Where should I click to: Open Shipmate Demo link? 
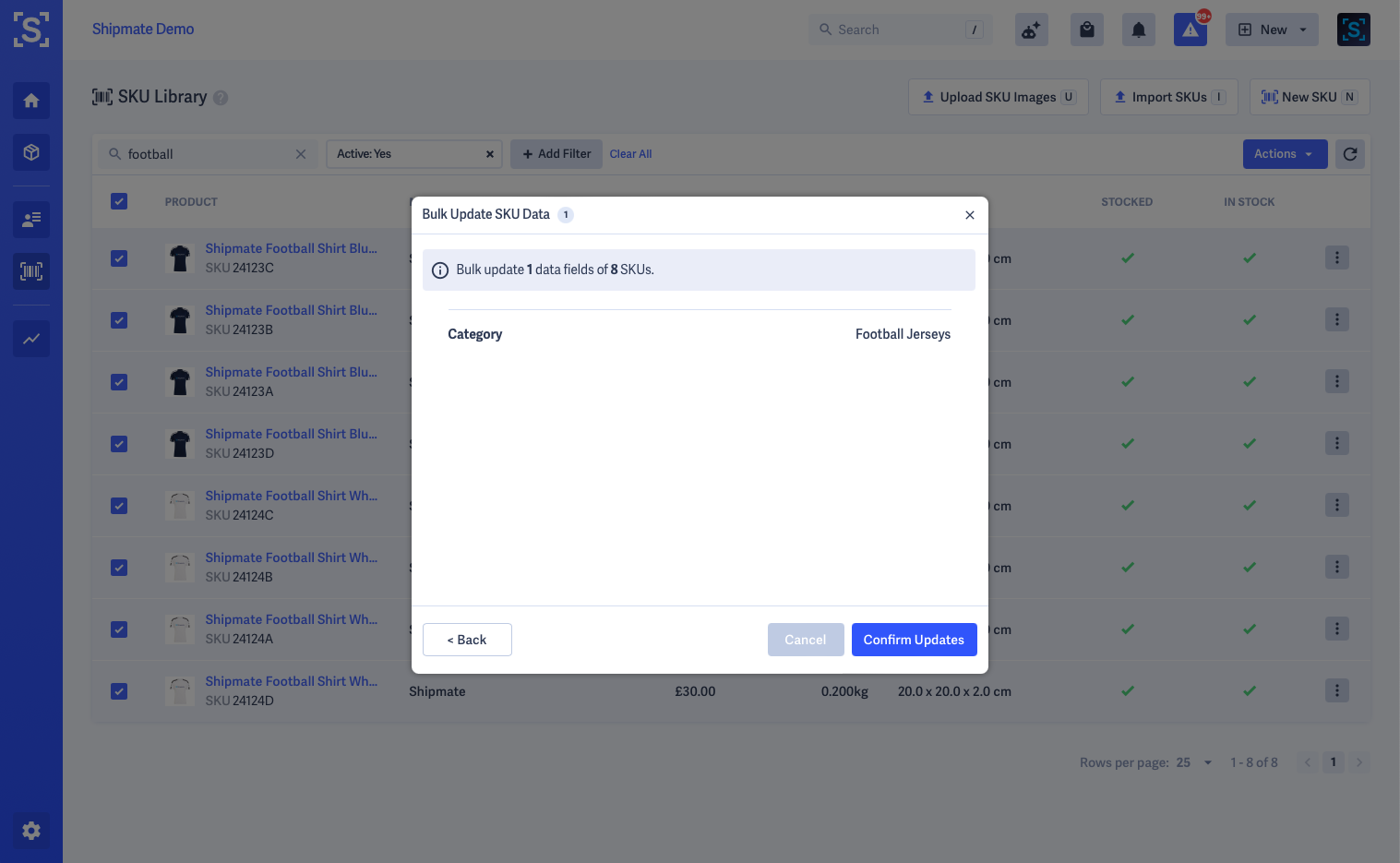(x=143, y=30)
